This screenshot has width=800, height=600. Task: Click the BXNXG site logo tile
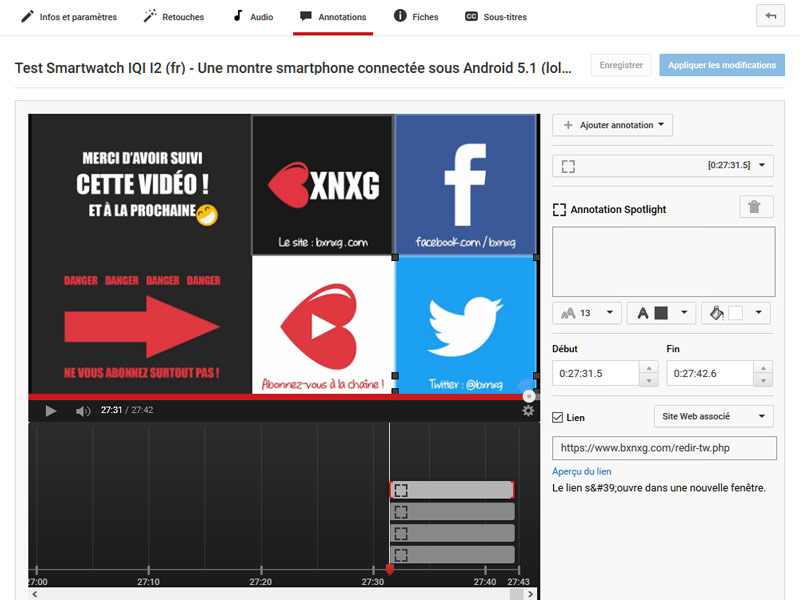(323, 185)
